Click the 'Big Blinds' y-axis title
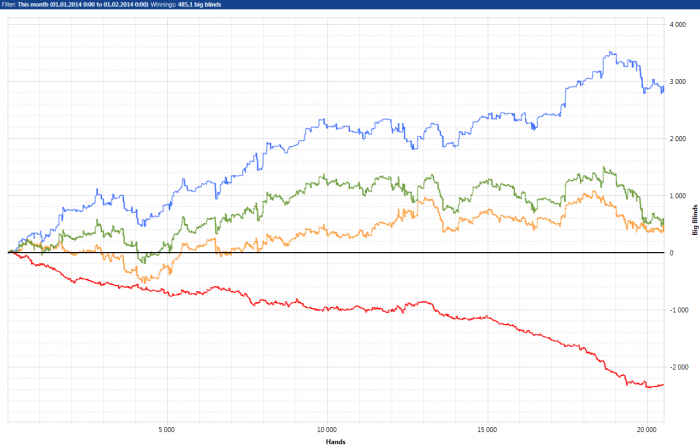This screenshot has width=700, height=448. click(695, 220)
